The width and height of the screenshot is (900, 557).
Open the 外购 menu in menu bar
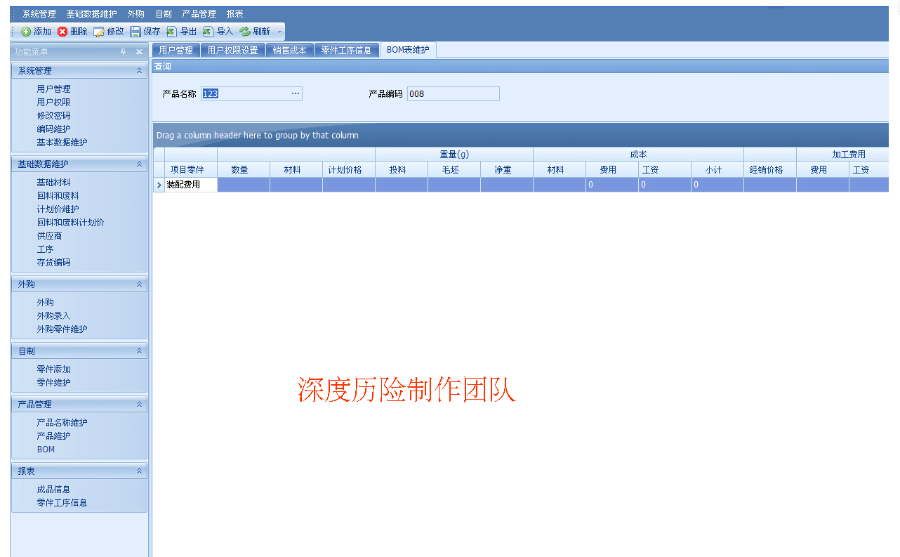[135, 14]
